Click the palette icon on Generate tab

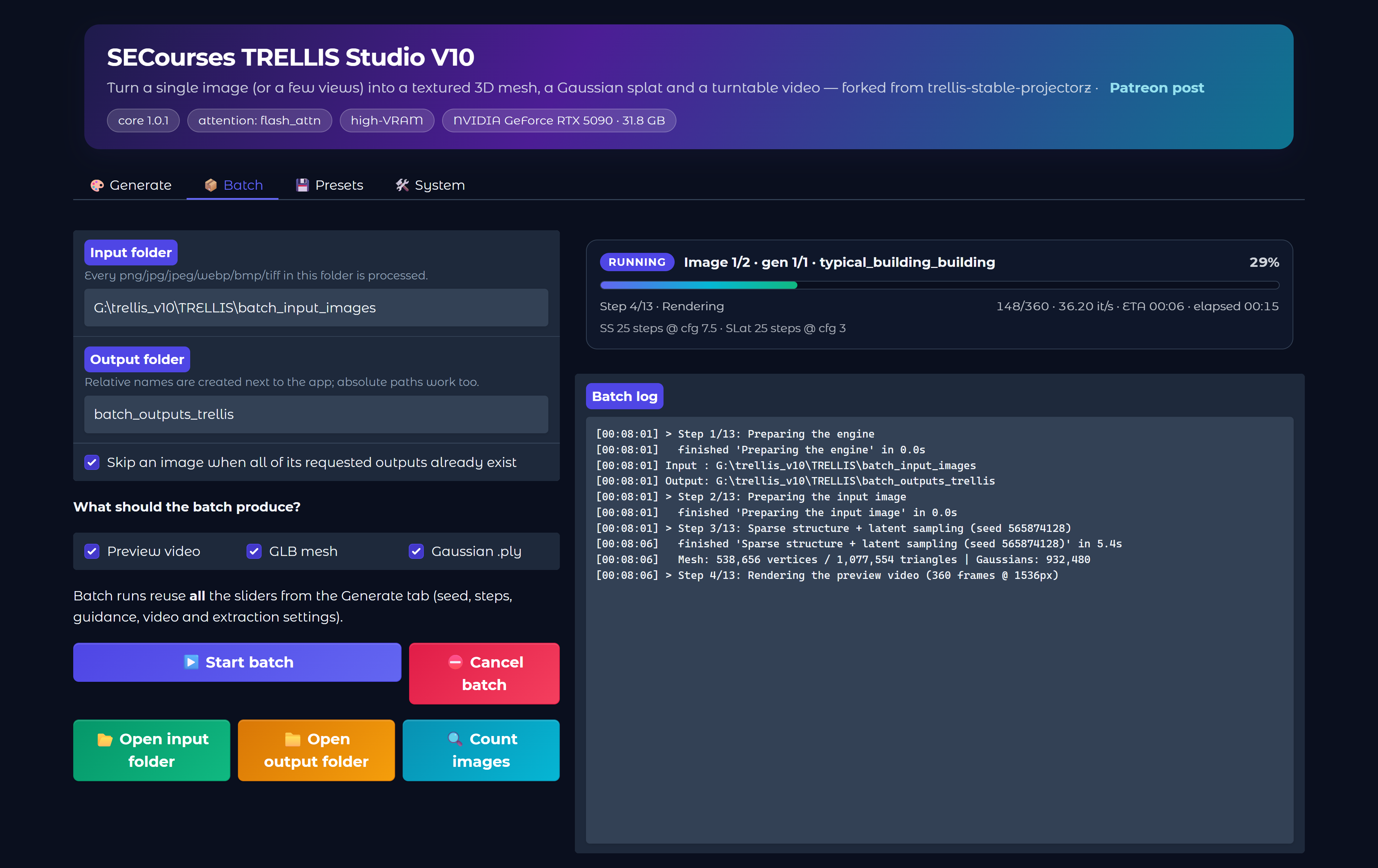tap(97, 185)
